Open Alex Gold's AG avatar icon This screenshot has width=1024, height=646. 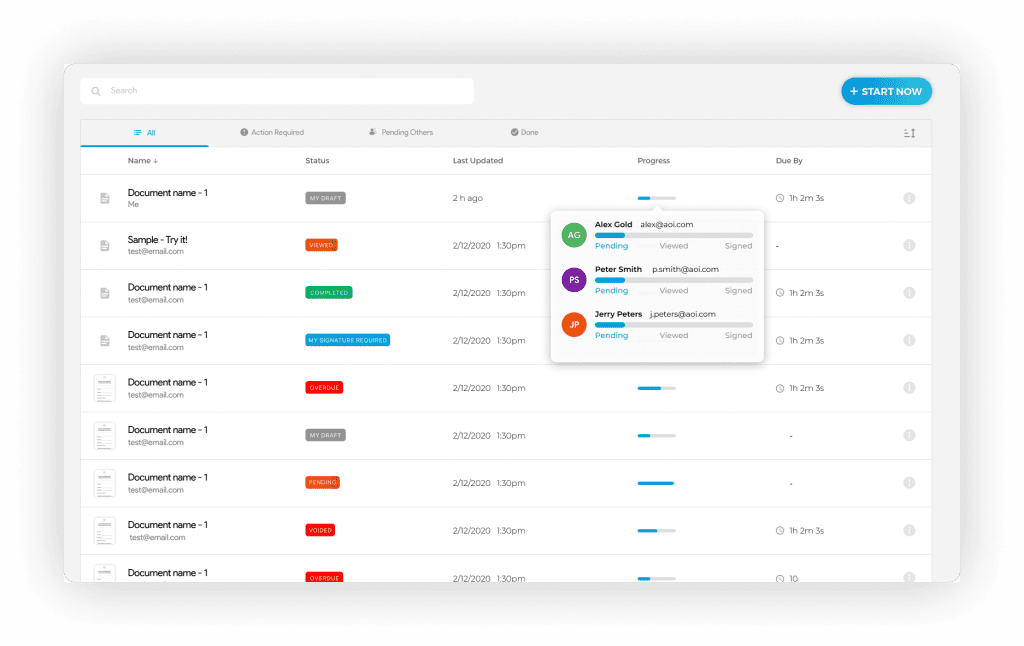[x=573, y=234]
